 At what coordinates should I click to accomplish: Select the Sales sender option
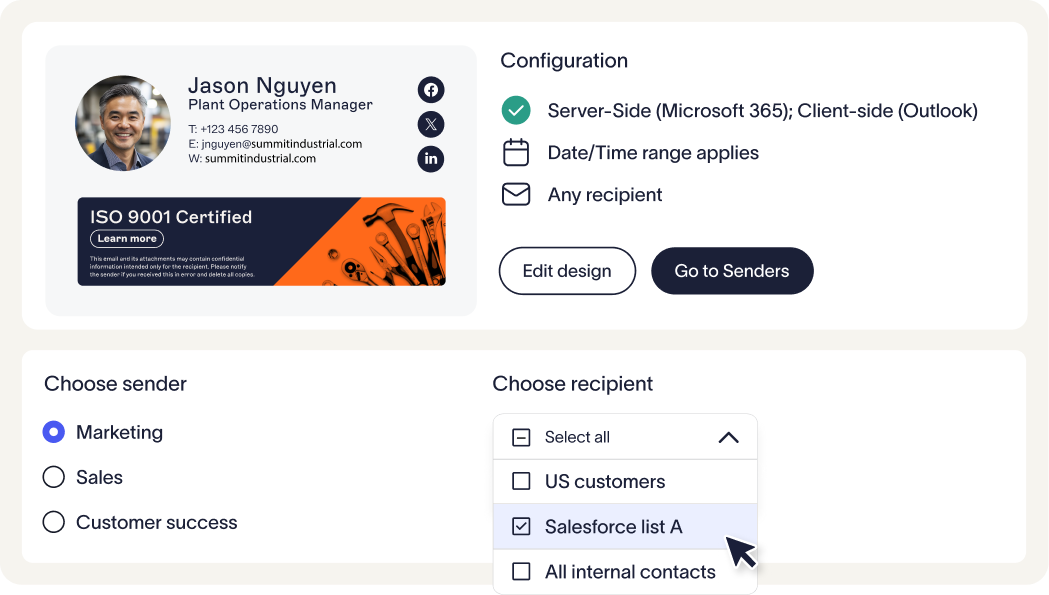tap(54, 477)
